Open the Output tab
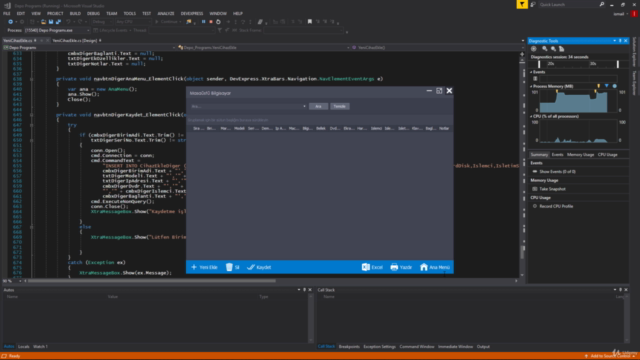Screen dimensions: 640x360 coord(483,347)
